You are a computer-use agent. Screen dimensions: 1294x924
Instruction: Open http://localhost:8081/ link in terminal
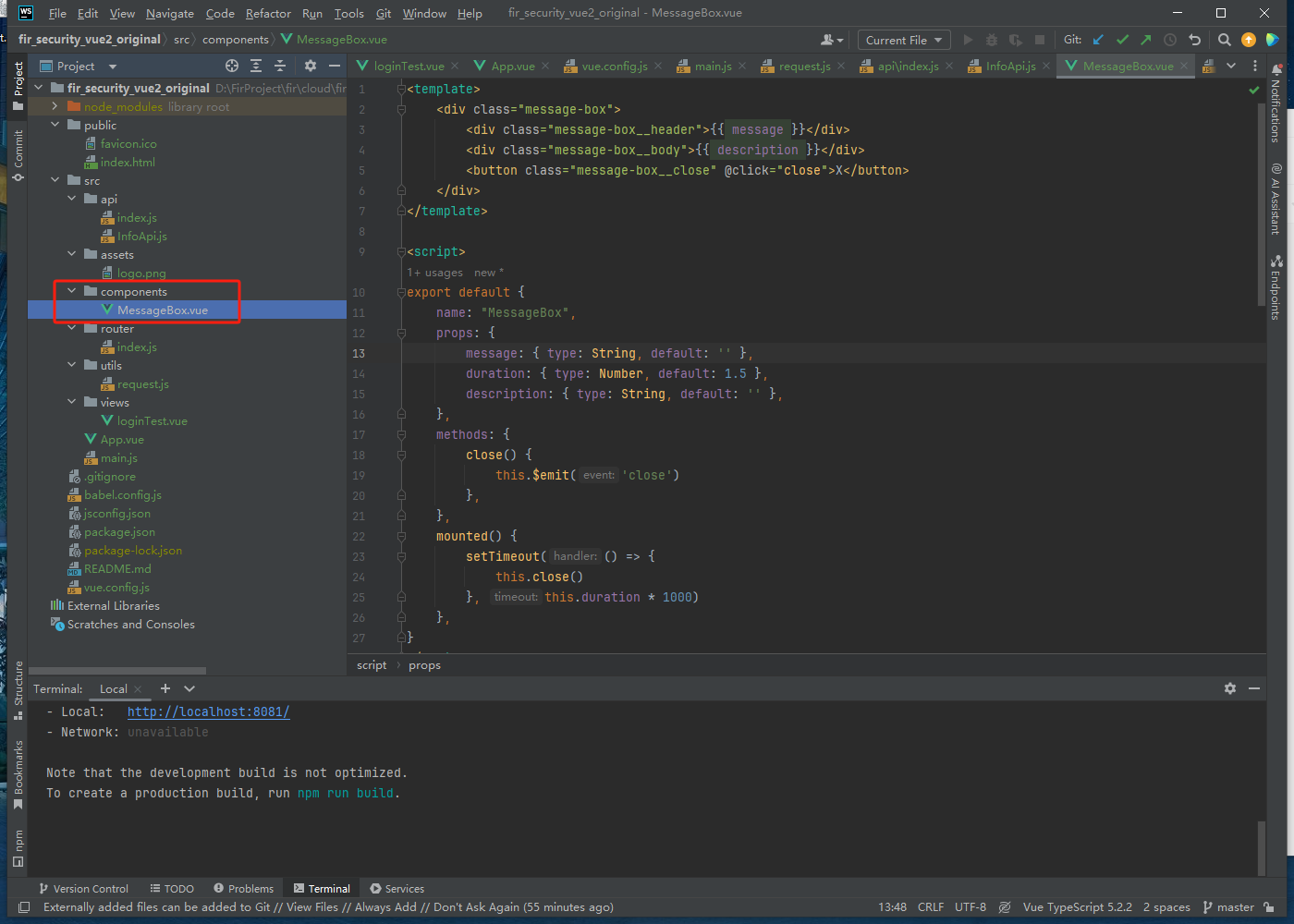[x=208, y=711]
